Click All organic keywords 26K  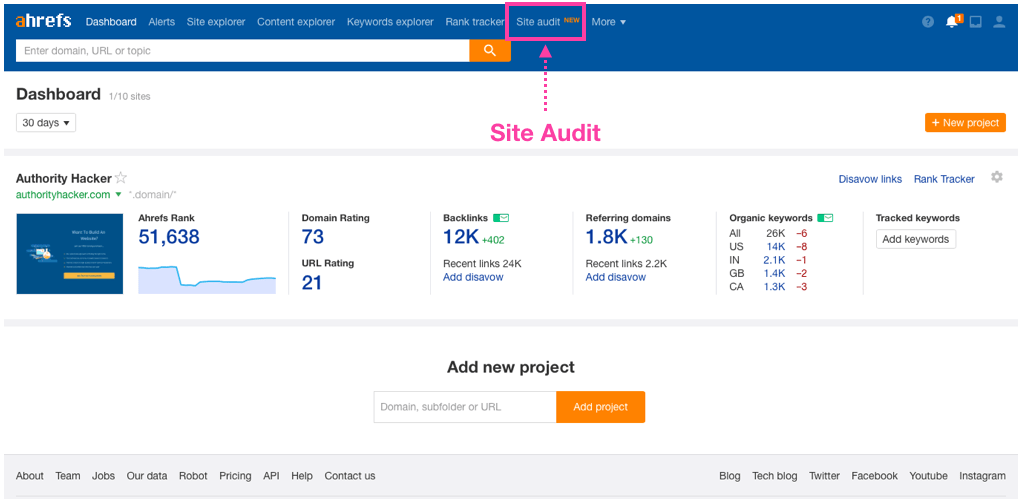click(x=776, y=233)
